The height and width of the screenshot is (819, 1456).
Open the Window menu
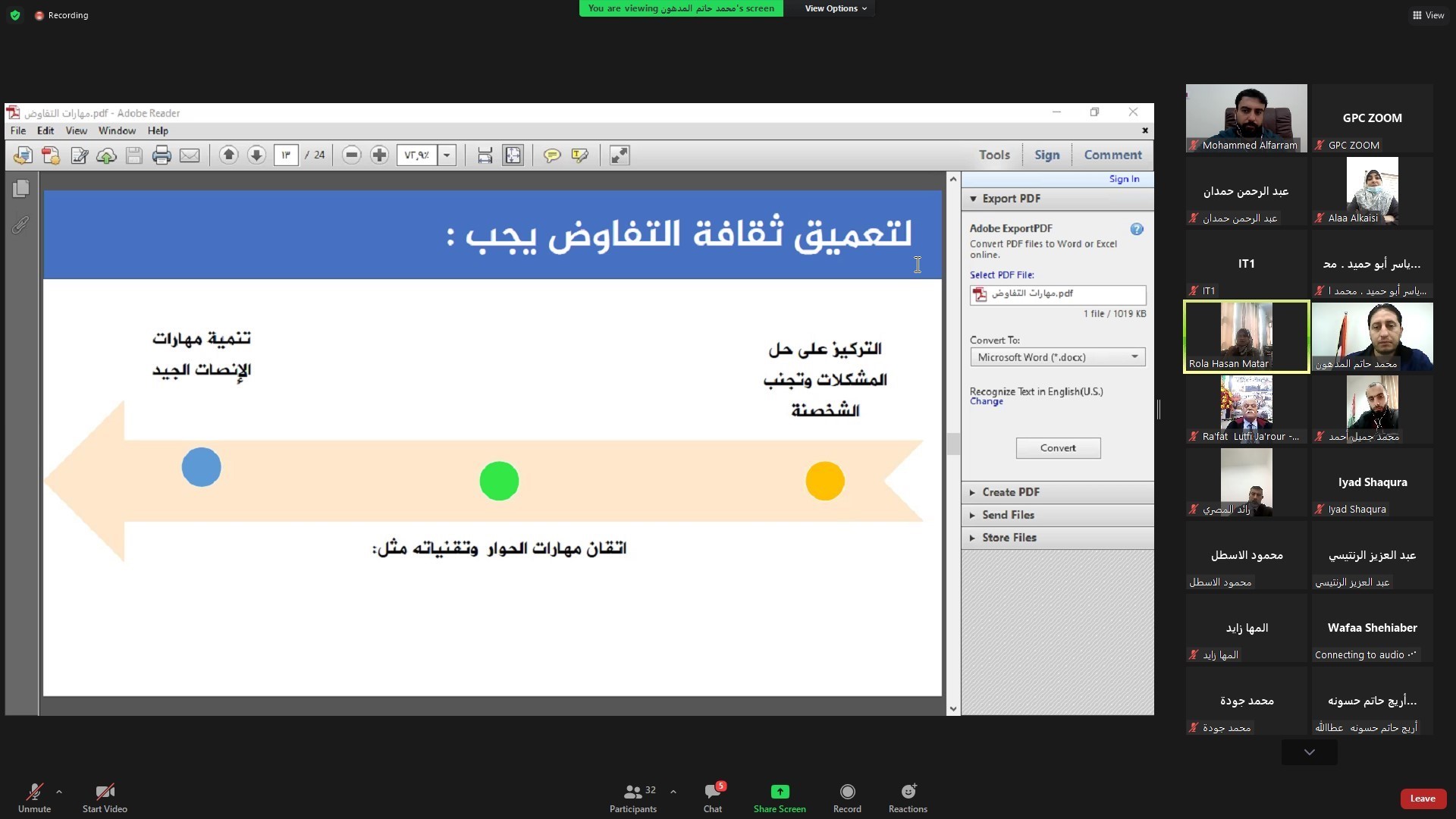pyautogui.click(x=117, y=130)
